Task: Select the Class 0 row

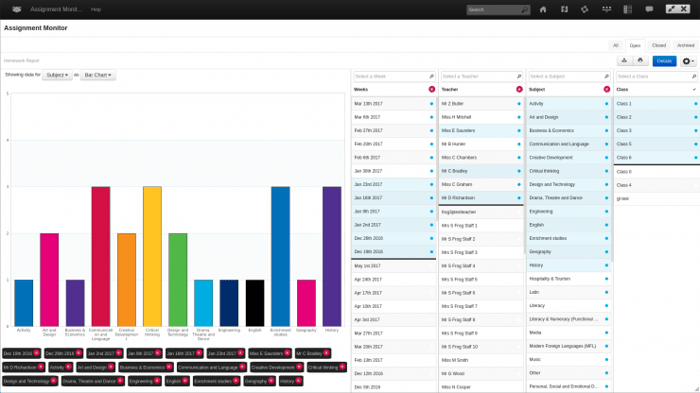Action: pyautogui.click(x=657, y=171)
